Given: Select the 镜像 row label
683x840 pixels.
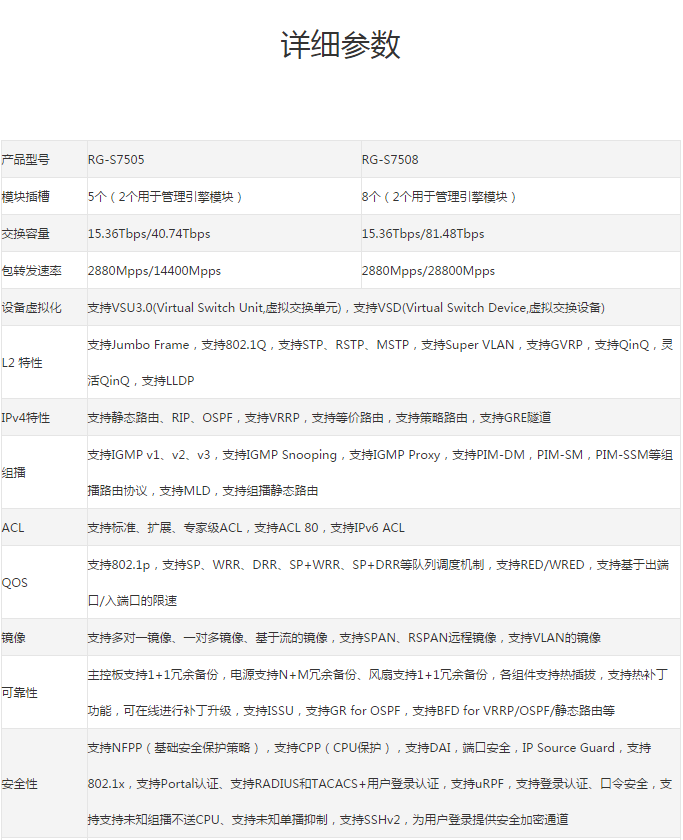Looking at the screenshot, I should click(x=13, y=638).
